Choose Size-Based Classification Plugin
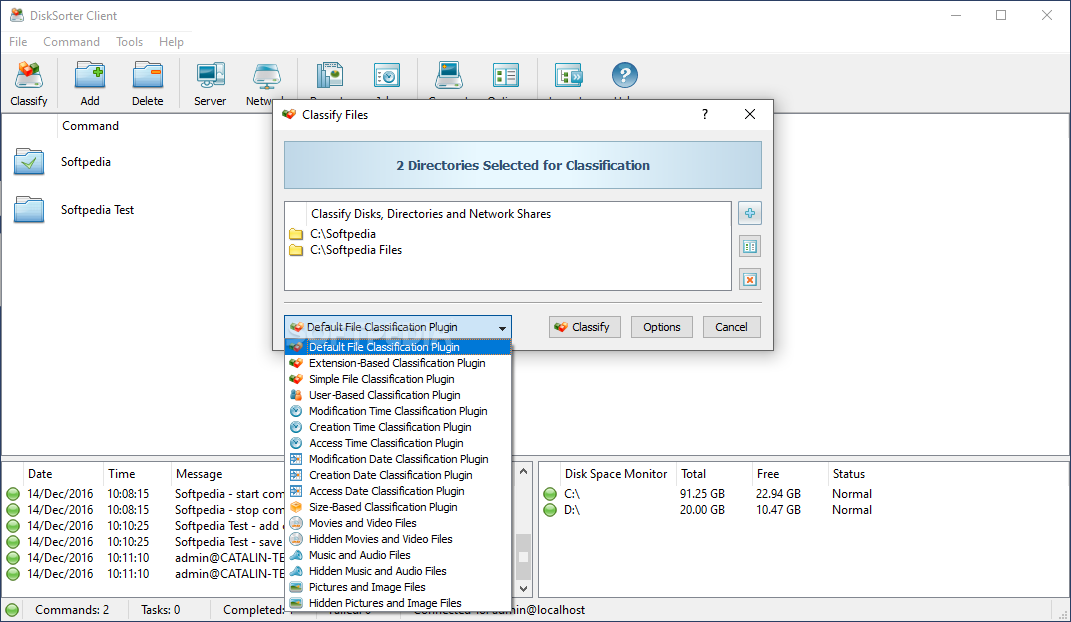 [398, 507]
